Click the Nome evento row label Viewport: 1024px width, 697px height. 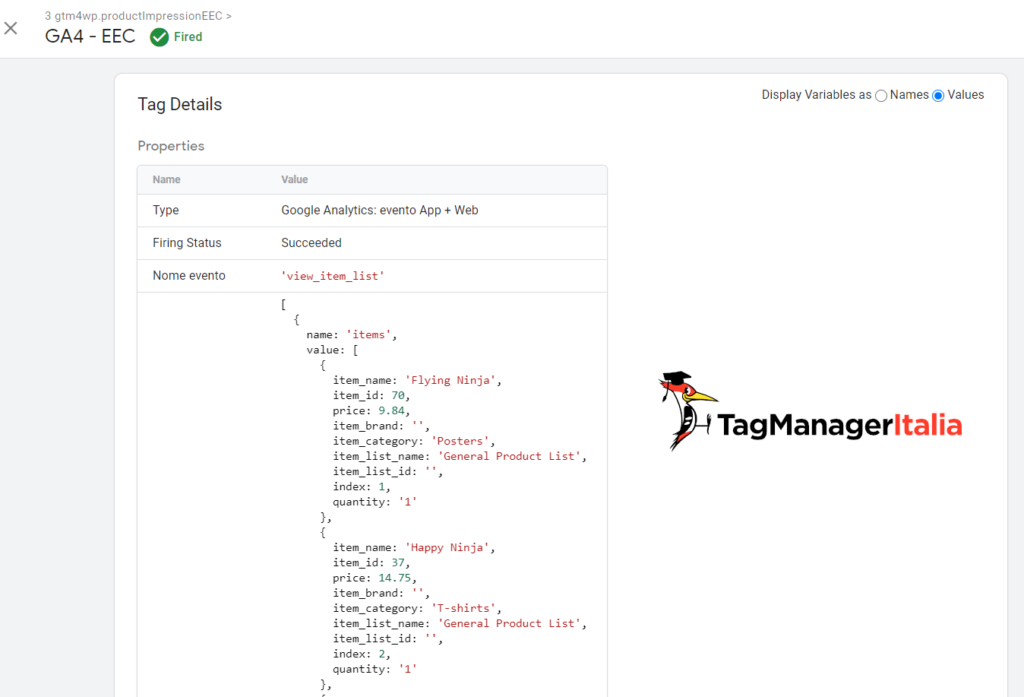[189, 276]
